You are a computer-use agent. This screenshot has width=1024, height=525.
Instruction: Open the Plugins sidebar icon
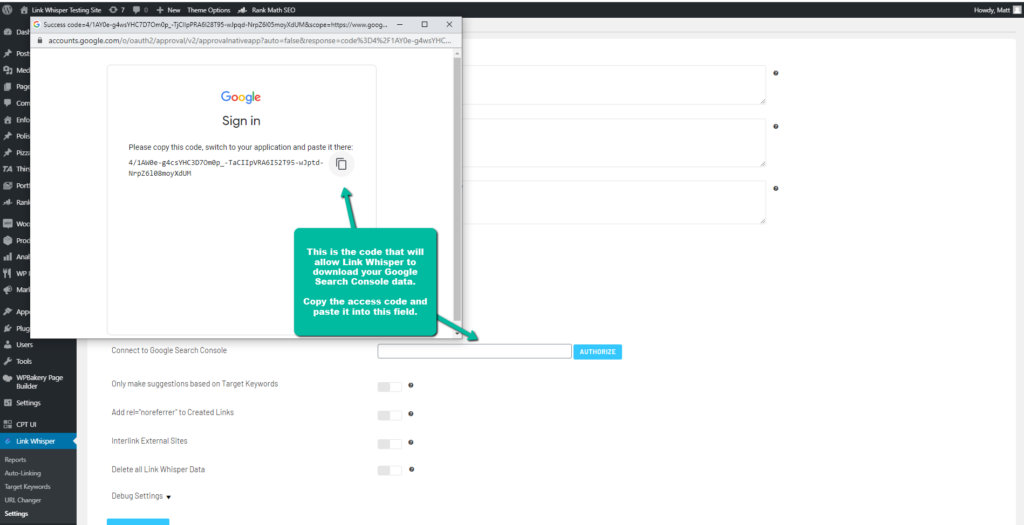(x=8, y=328)
